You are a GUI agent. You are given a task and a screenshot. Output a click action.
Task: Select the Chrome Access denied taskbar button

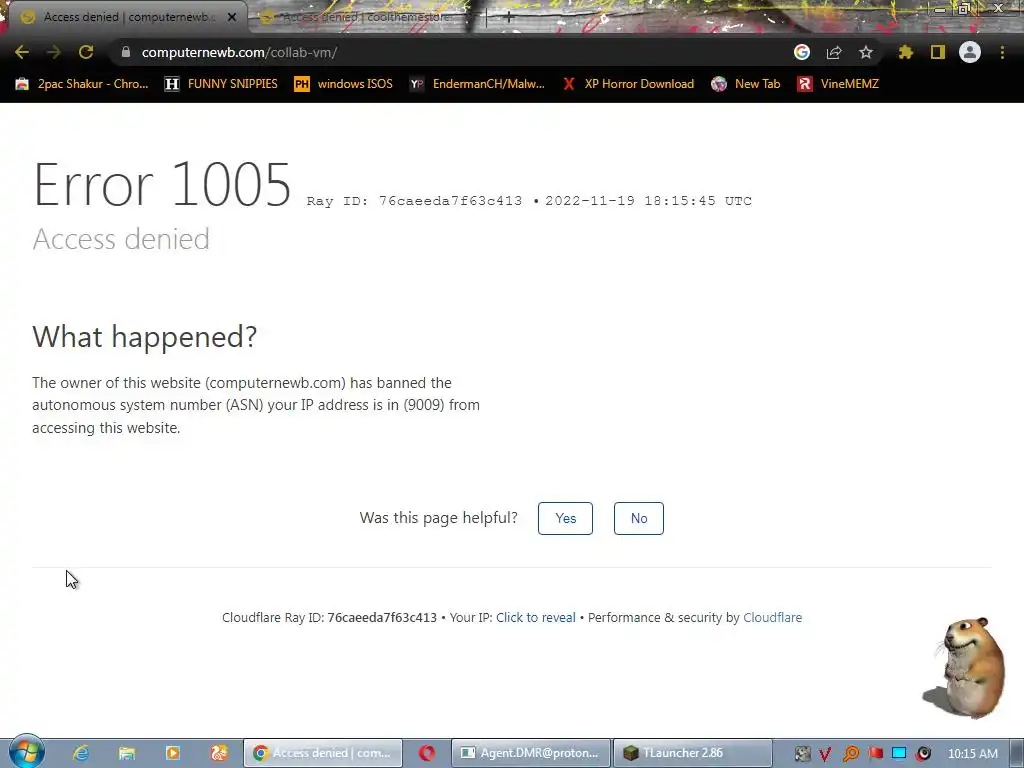(x=323, y=753)
